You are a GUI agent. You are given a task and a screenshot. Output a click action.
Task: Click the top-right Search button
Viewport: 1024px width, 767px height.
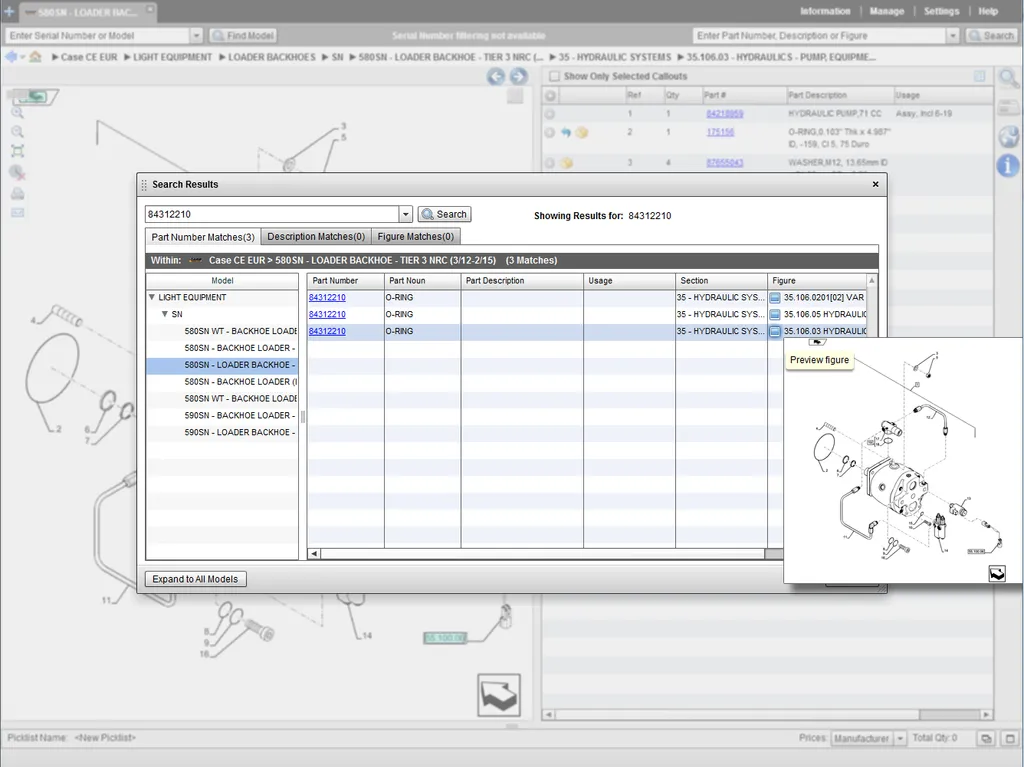coord(991,36)
